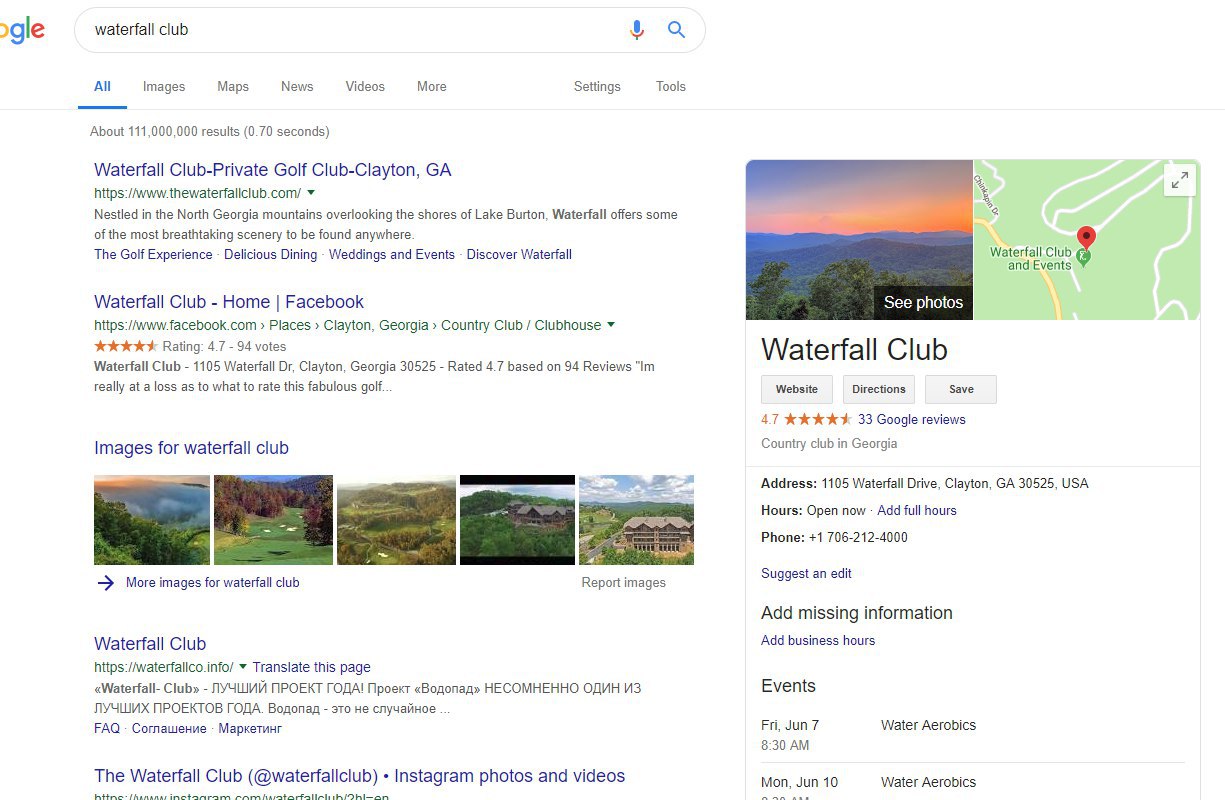
Task: Click the blue search magnifier icon
Action: [x=677, y=30]
